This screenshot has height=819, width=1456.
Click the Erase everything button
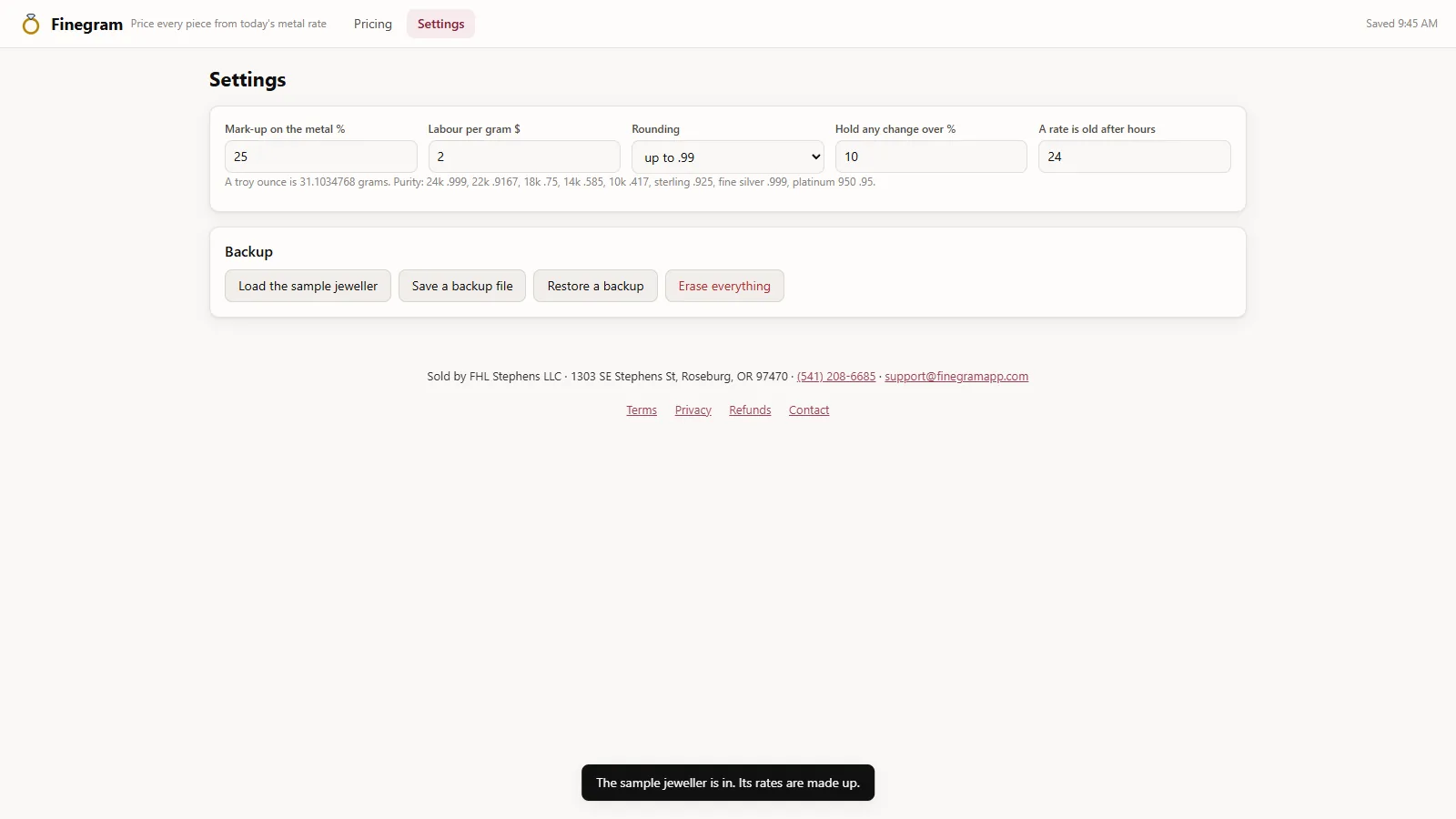[x=724, y=286]
